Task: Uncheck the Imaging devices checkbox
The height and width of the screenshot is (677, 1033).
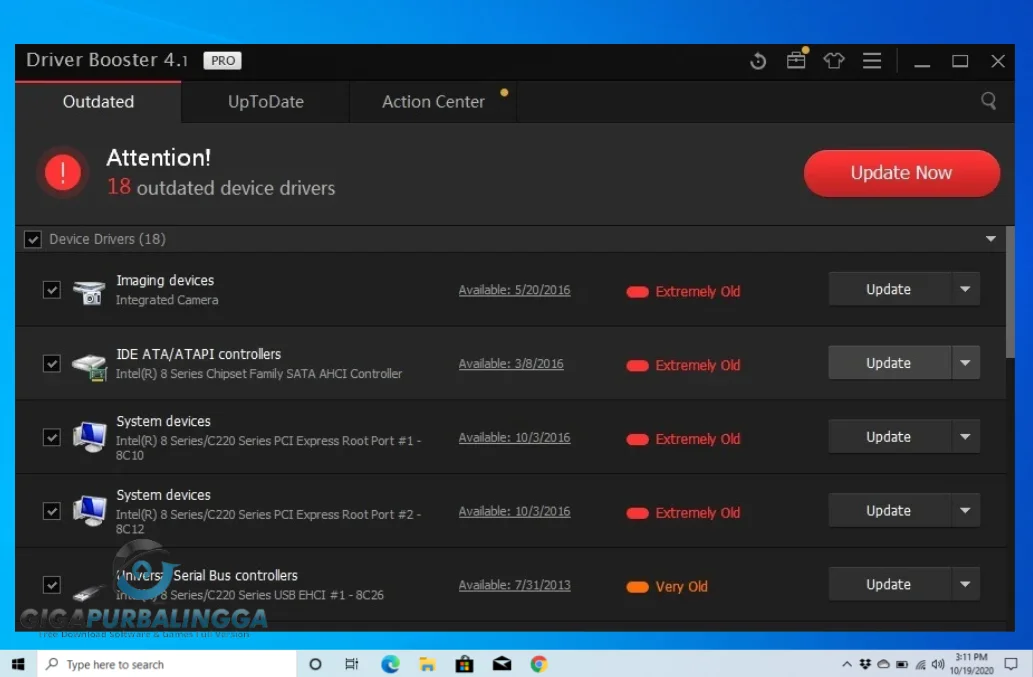Action: 51,290
